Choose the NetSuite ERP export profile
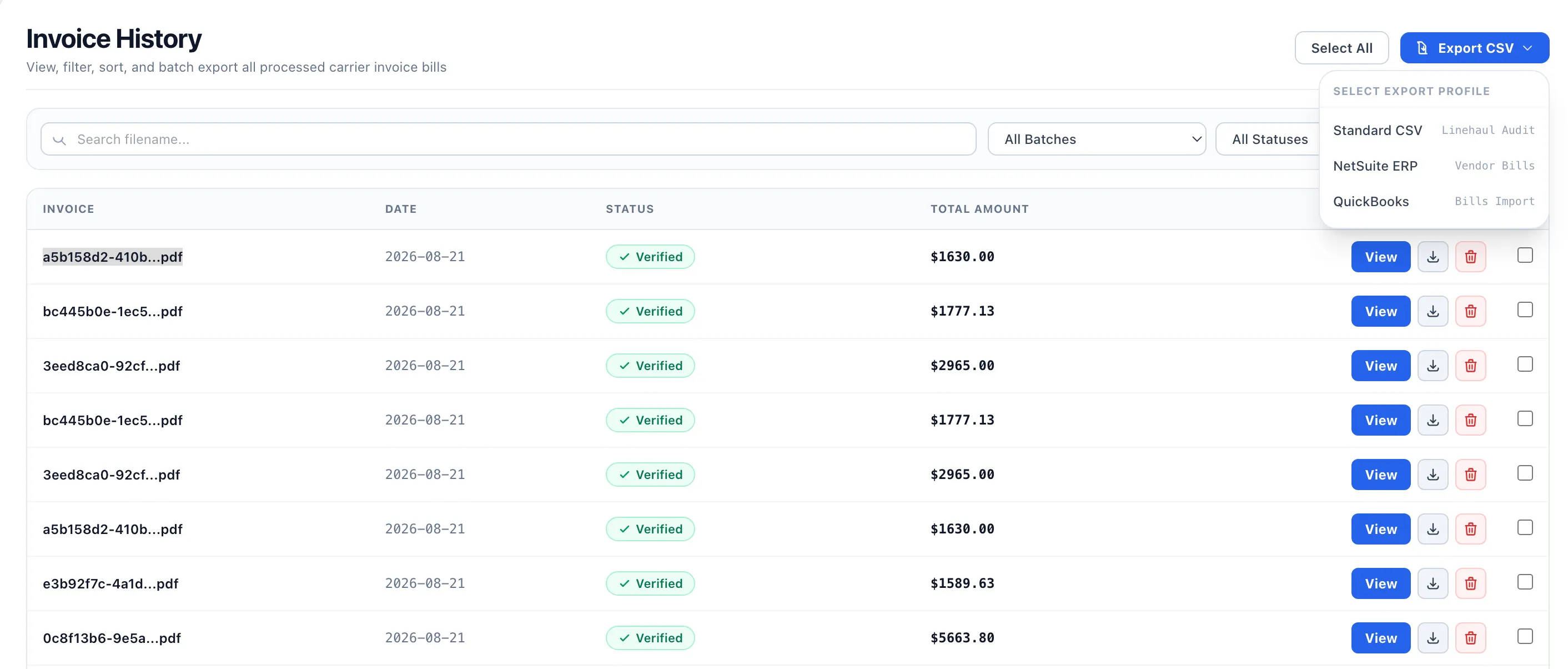 (x=1434, y=166)
